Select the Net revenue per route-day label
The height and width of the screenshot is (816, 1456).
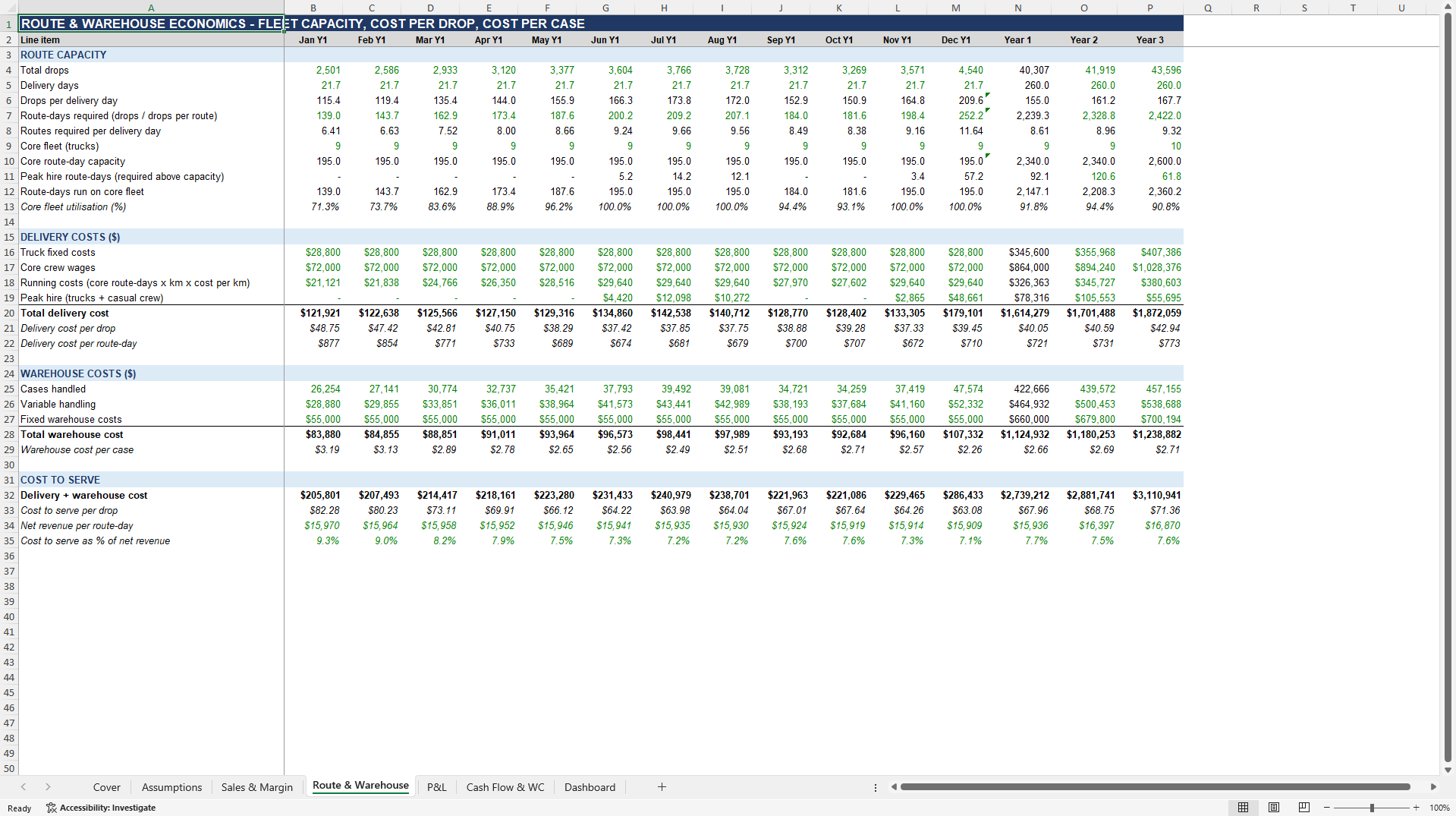coord(76,525)
